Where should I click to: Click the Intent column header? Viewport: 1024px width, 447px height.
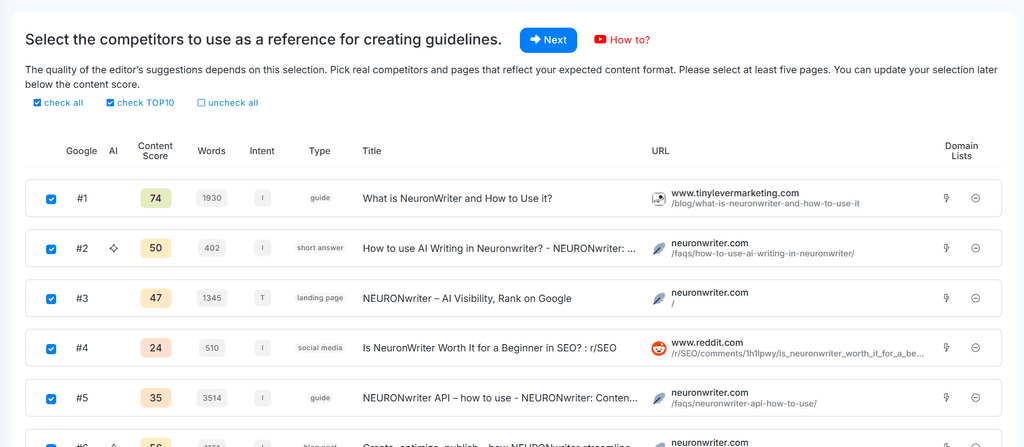pos(262,151)
